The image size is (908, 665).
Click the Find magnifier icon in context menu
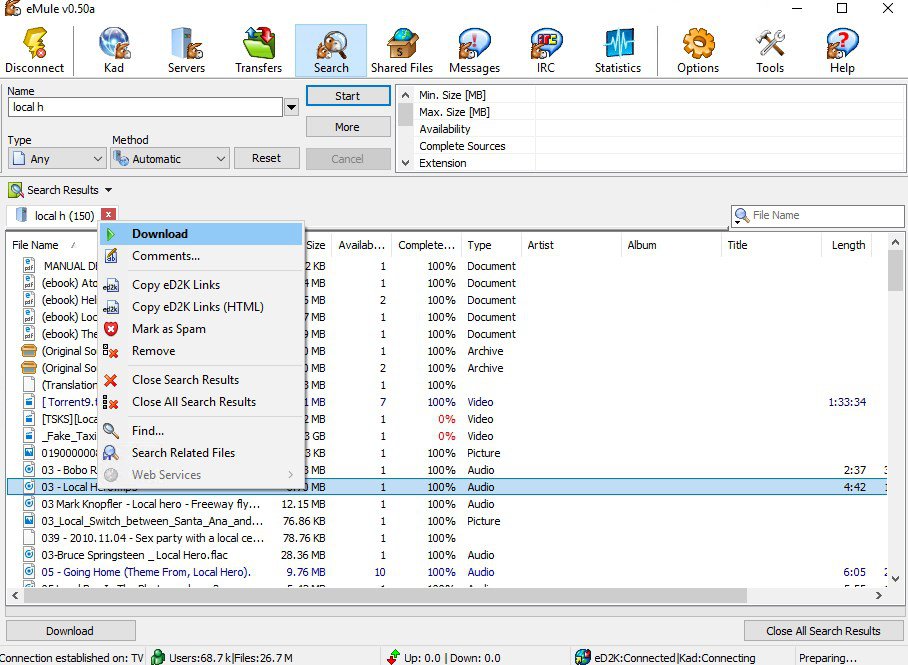coord(111,431)
